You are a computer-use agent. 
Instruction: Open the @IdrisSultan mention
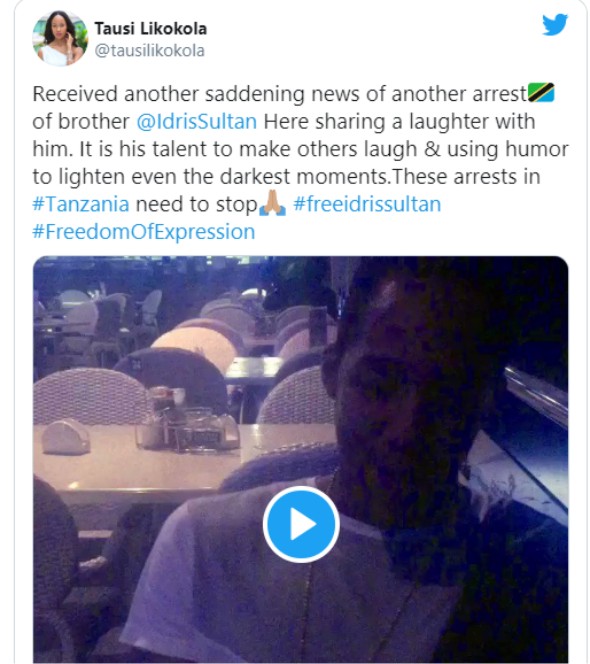tap(197, 122)
